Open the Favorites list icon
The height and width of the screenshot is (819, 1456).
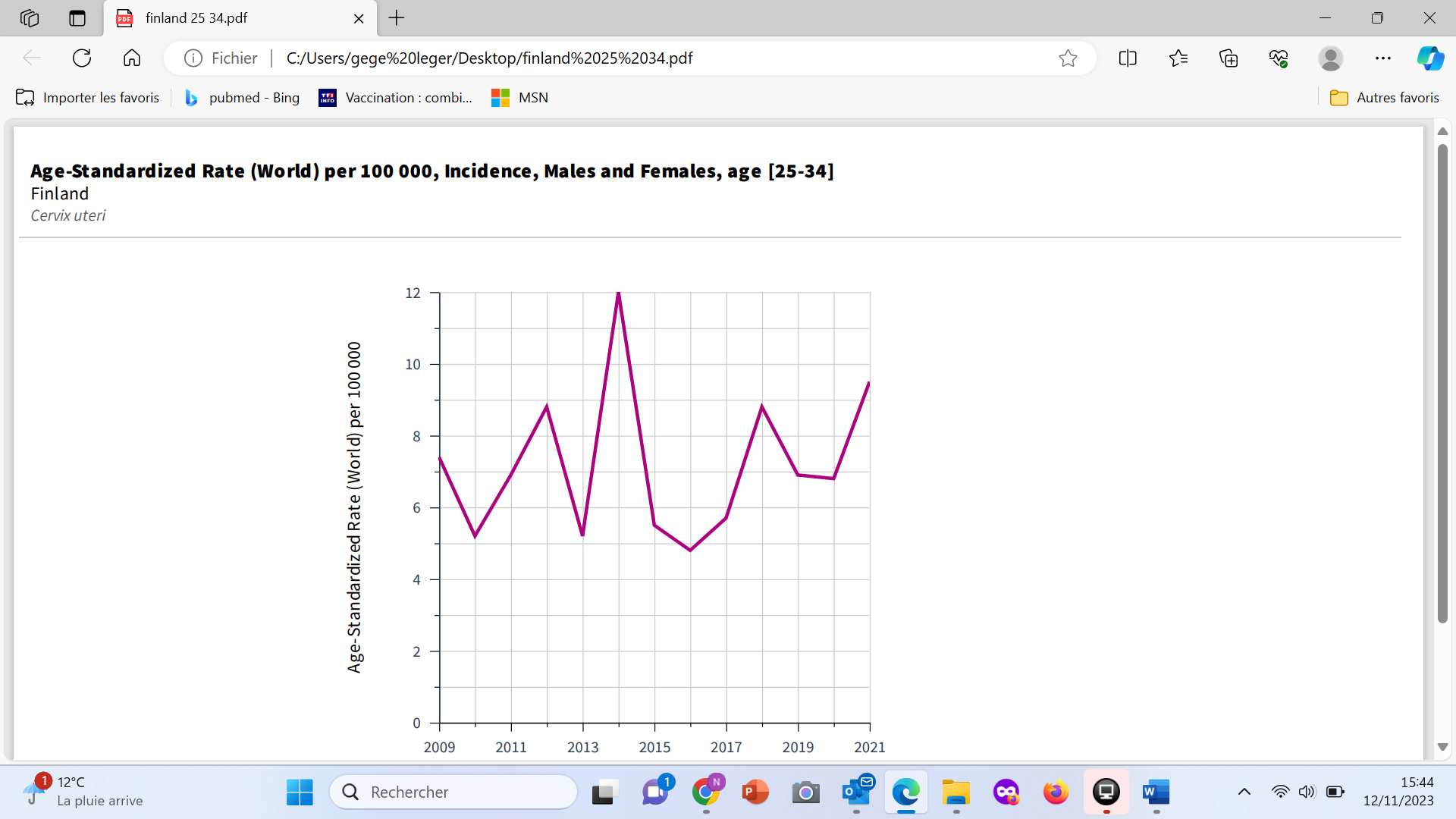pyautogui.click(x=1178, y=58)
